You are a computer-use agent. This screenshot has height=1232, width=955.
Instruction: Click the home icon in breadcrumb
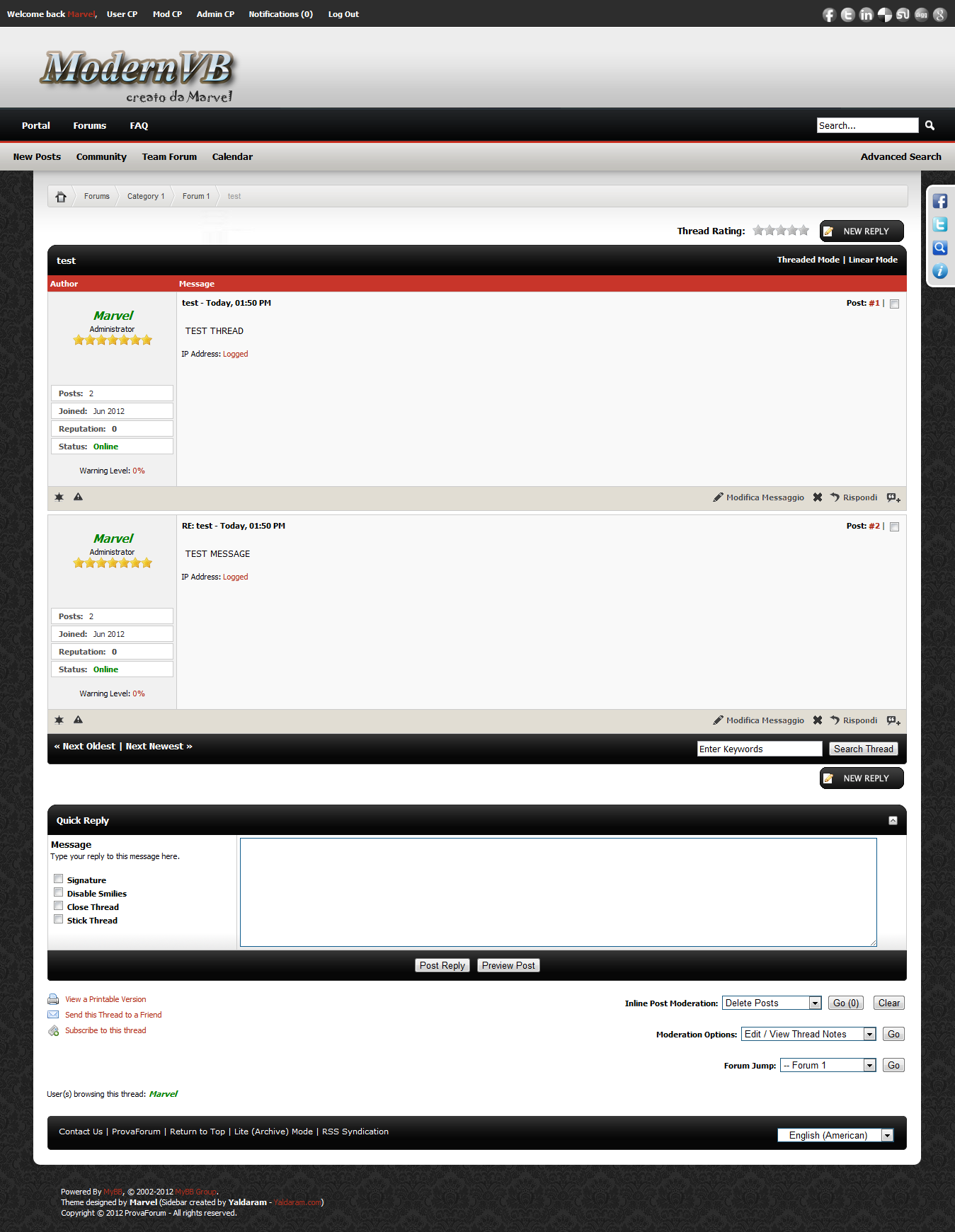pos(61,197)
